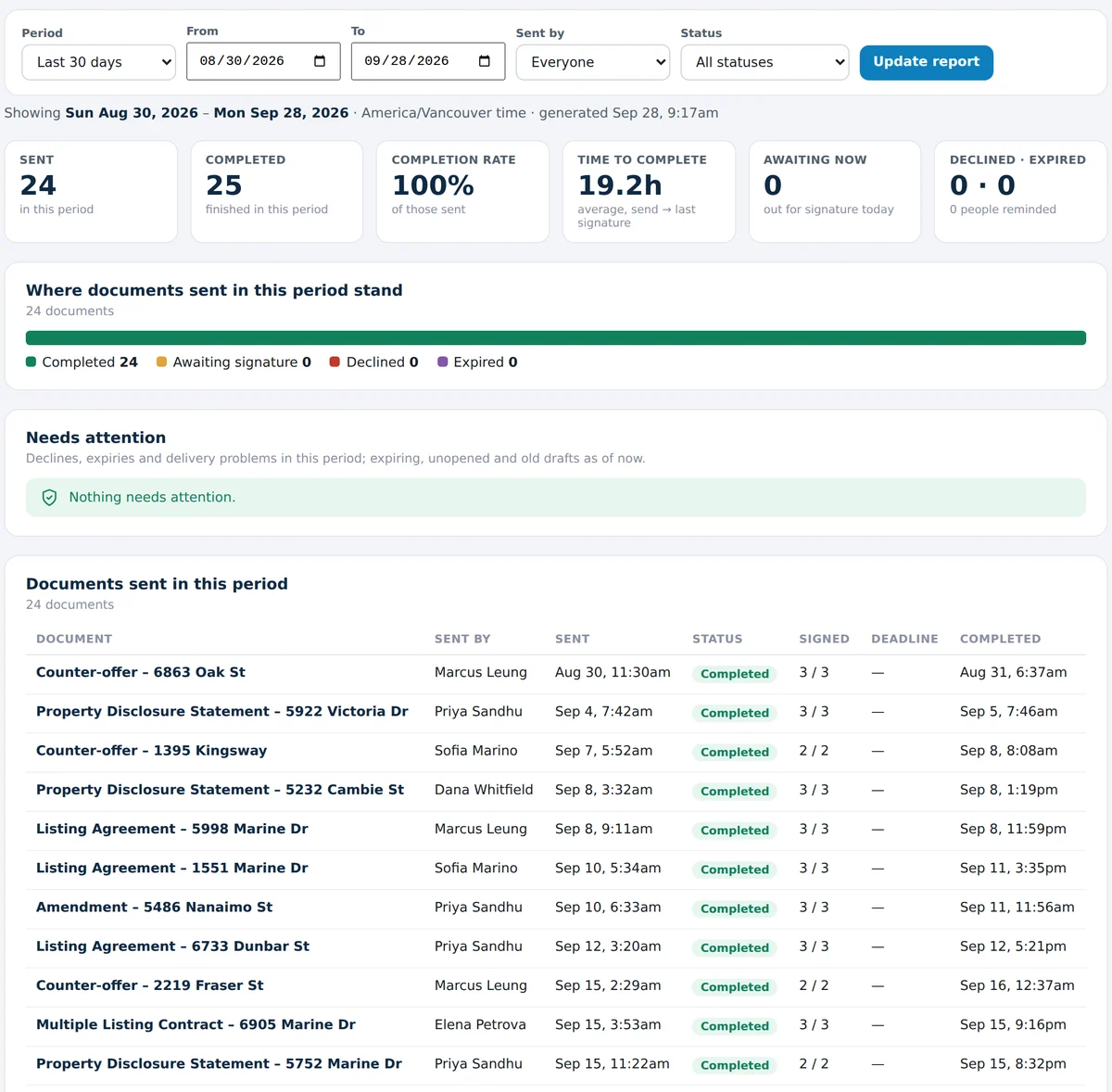Open Property Disclosure Statement – 5922 Victoria Dr
This screenshot has width=1112, height=1092.
[222, 711]
